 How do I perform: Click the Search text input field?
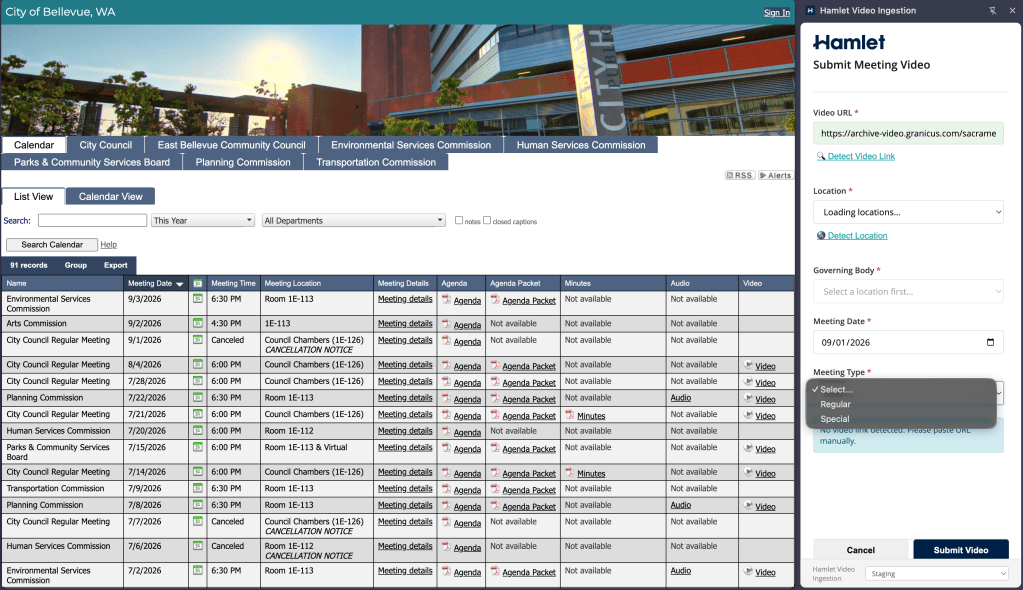coord(93,221)
